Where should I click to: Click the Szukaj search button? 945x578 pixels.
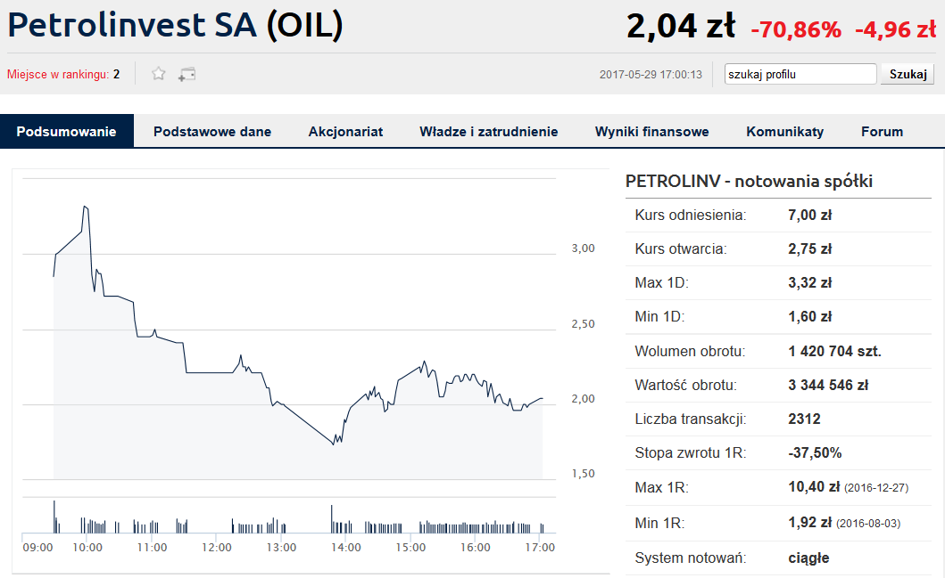[908, 74]
